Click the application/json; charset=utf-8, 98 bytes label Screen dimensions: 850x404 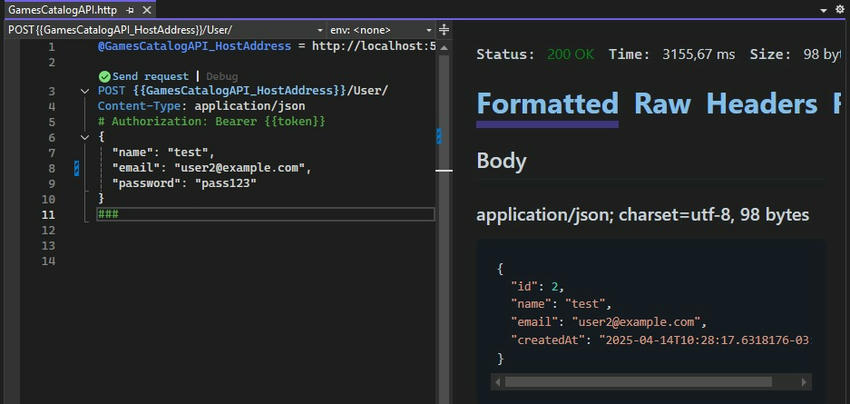point(642,215)
